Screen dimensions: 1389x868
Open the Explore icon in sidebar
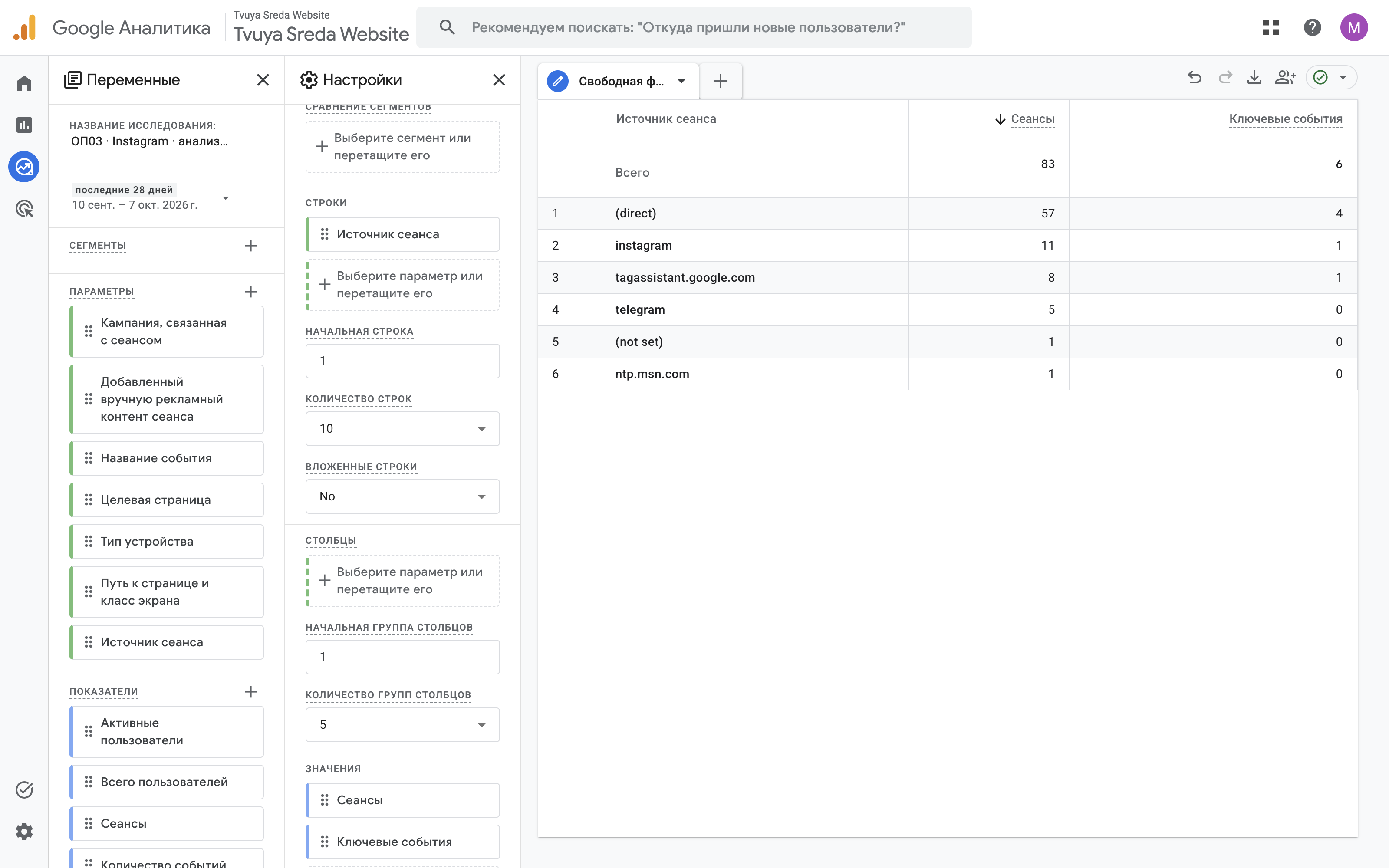click(x=24, y=167)
